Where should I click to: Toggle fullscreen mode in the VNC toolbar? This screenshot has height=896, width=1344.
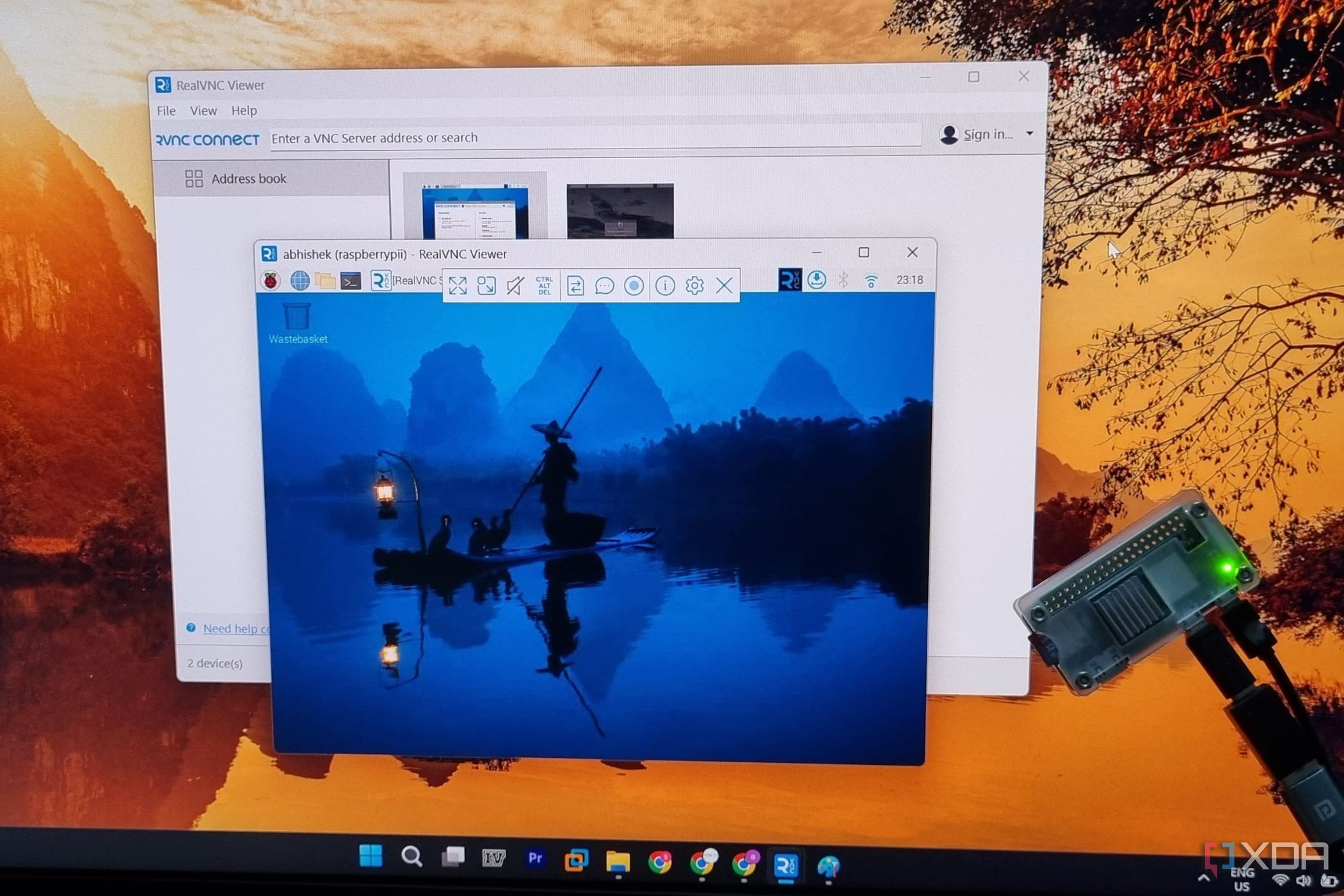click(457, 285)
